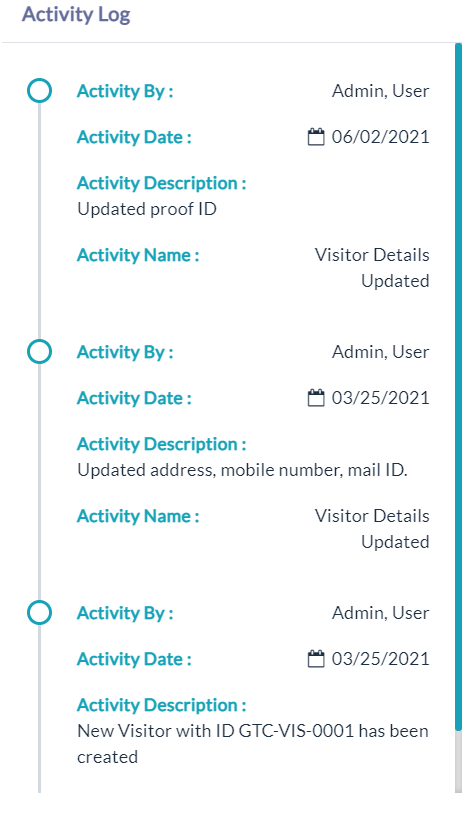The image size is (472, 818).
Task: Click 'Admin, User' in the first entry
Action: coord(380,91)
